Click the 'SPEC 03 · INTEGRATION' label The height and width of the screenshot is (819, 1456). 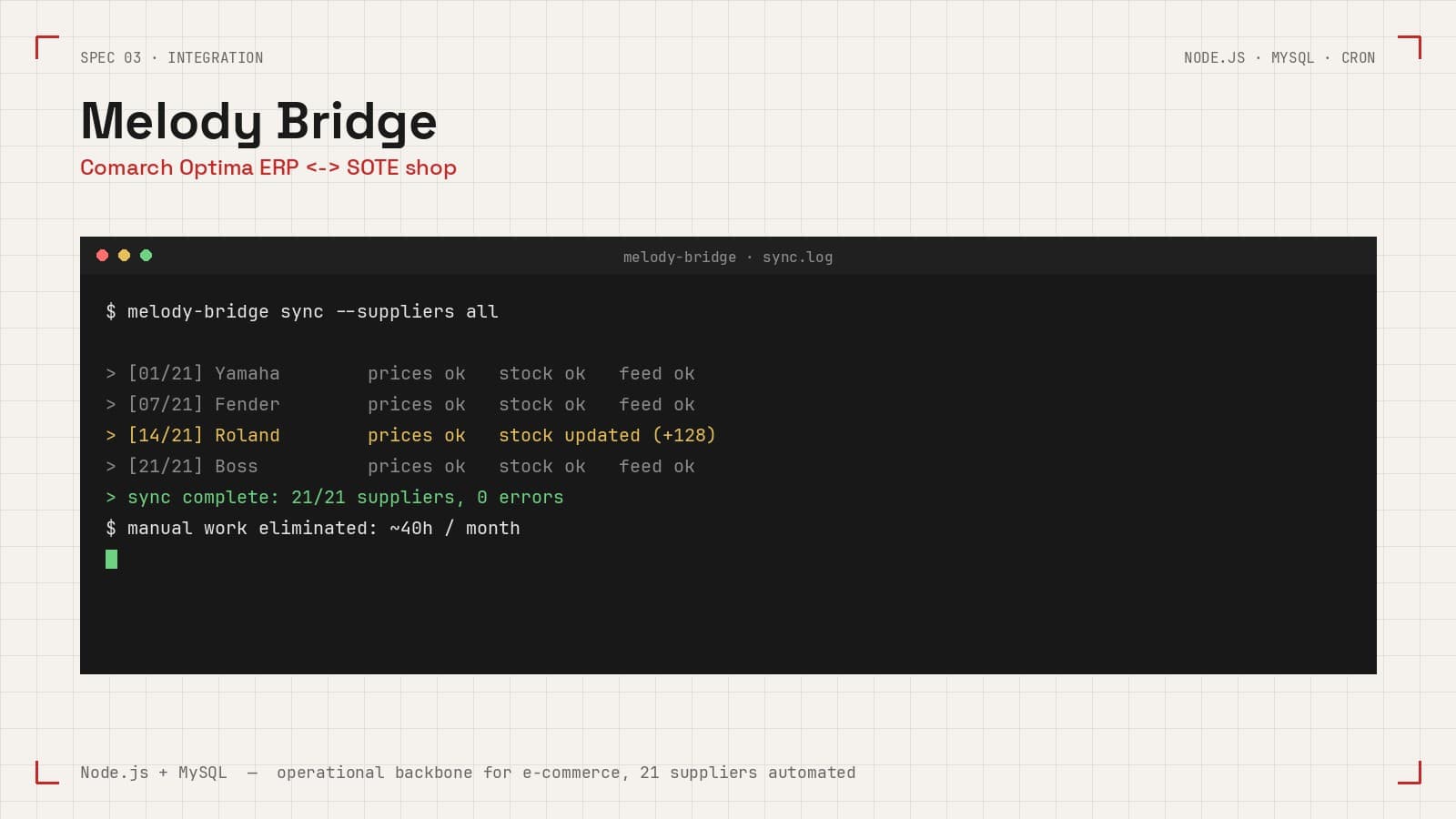(172, 57)
